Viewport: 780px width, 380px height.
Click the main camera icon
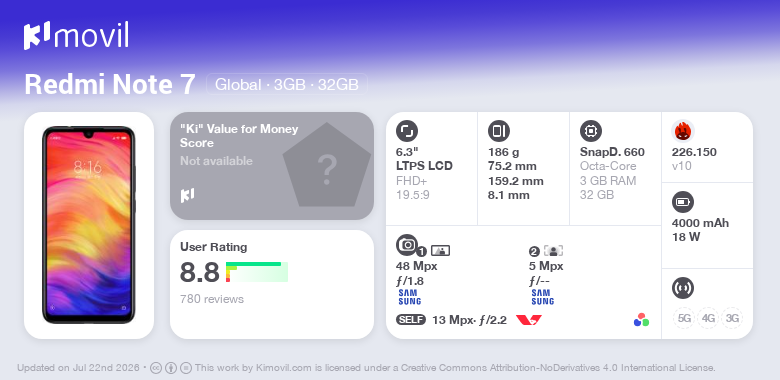(x=407, y=245)
